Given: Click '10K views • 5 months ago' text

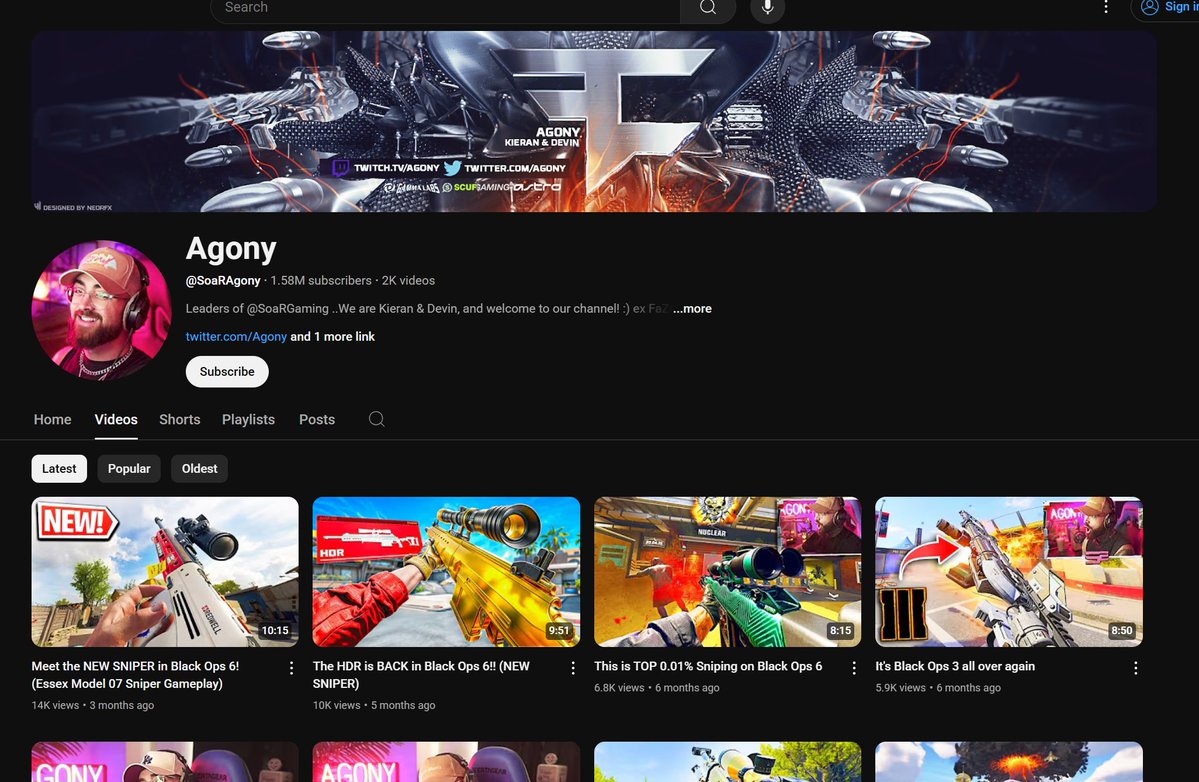Looking at the screenshot, I should [374, 706].
